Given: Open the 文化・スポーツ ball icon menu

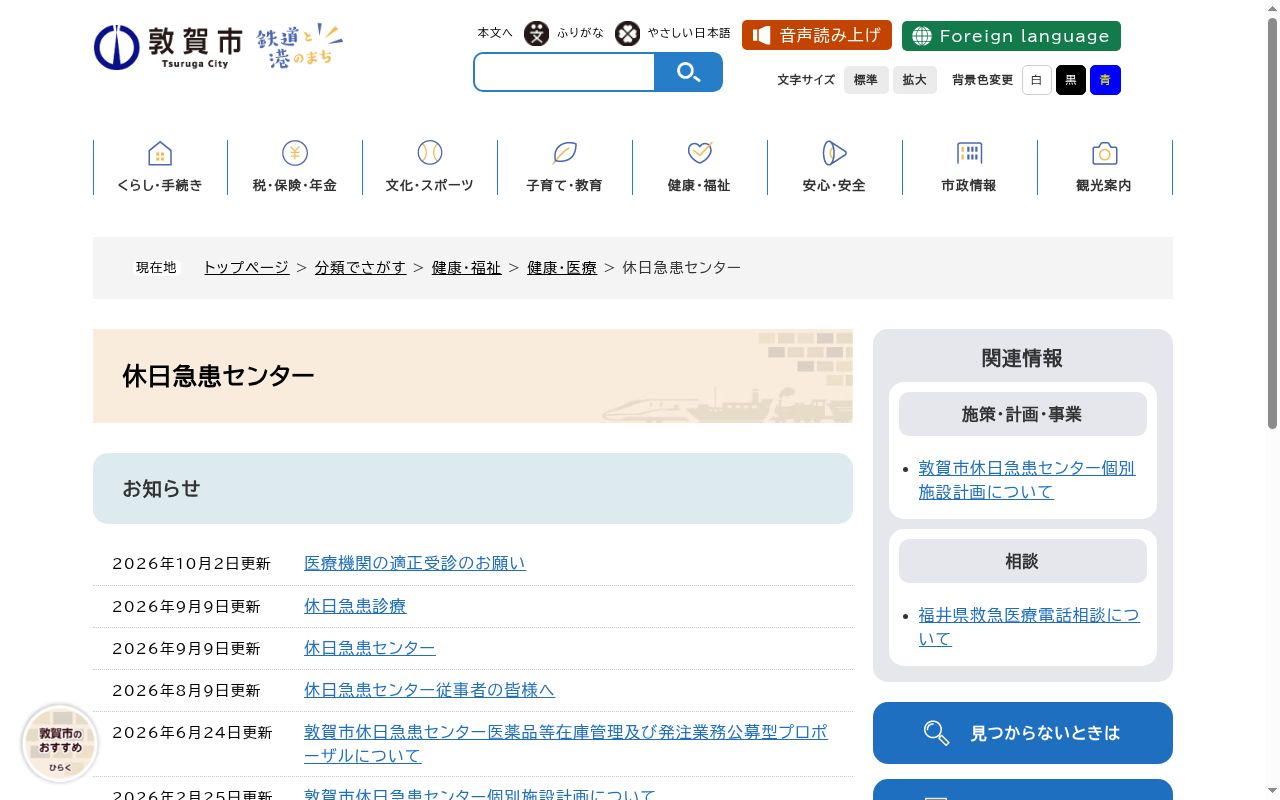Looking at the screenshot, I should point(430,167).
